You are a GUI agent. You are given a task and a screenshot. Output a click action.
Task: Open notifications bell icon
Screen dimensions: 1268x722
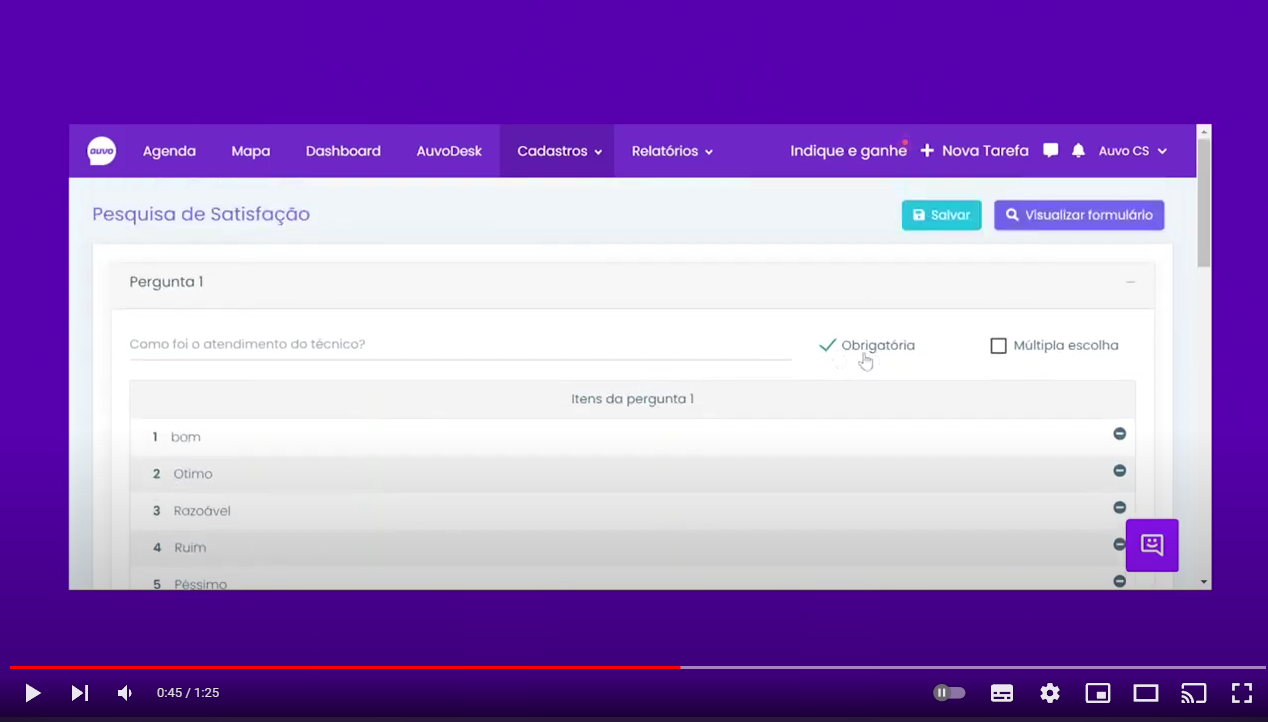pyautogui.click(x=1078, y=151)
